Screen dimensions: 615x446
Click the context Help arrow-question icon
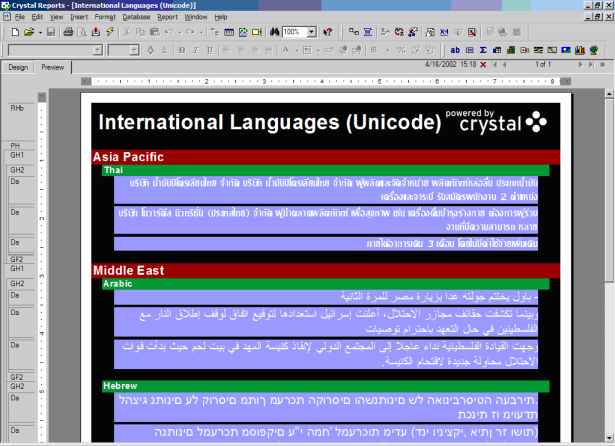328,32
